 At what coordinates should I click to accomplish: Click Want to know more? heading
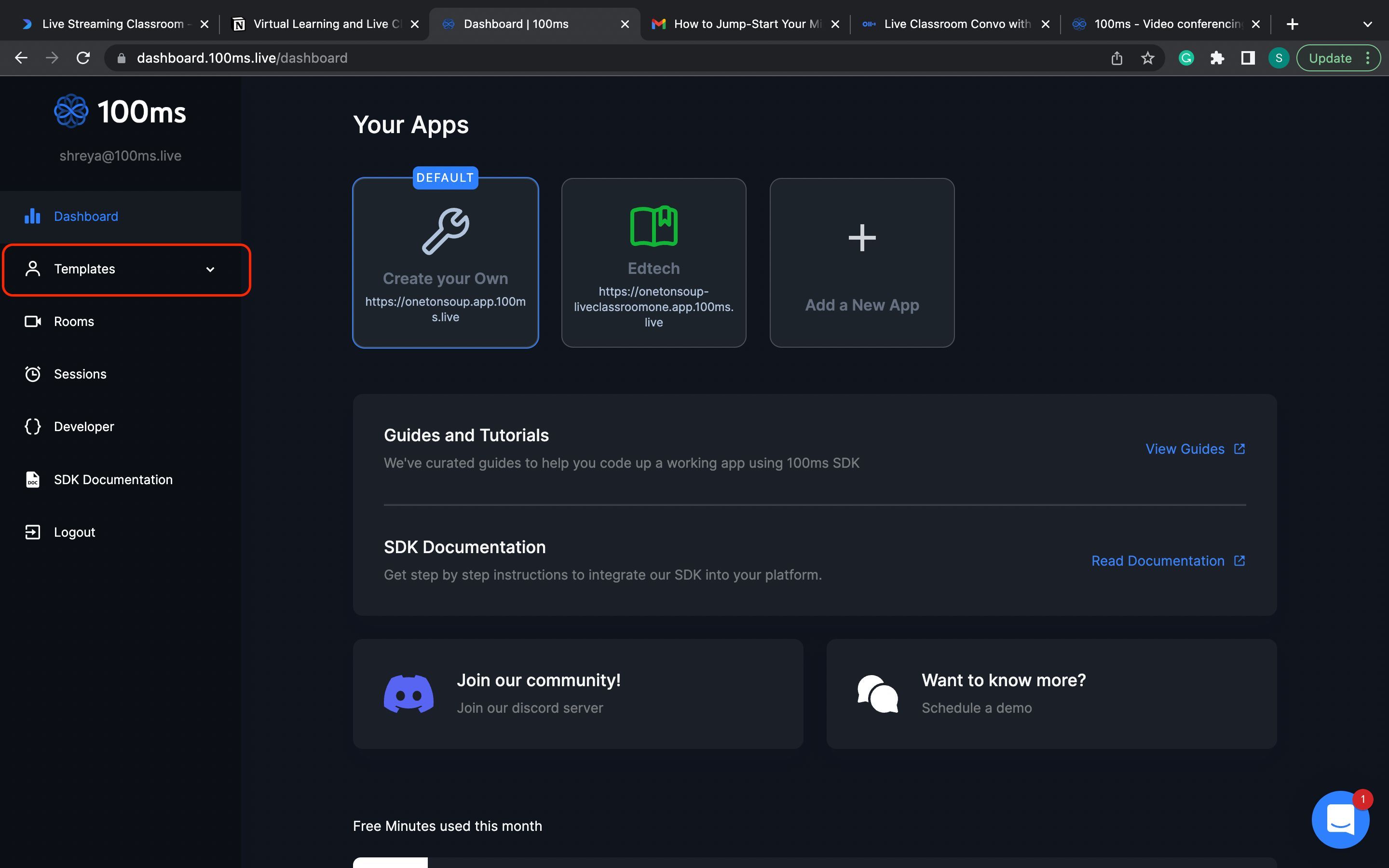(x=1003, y=680)
